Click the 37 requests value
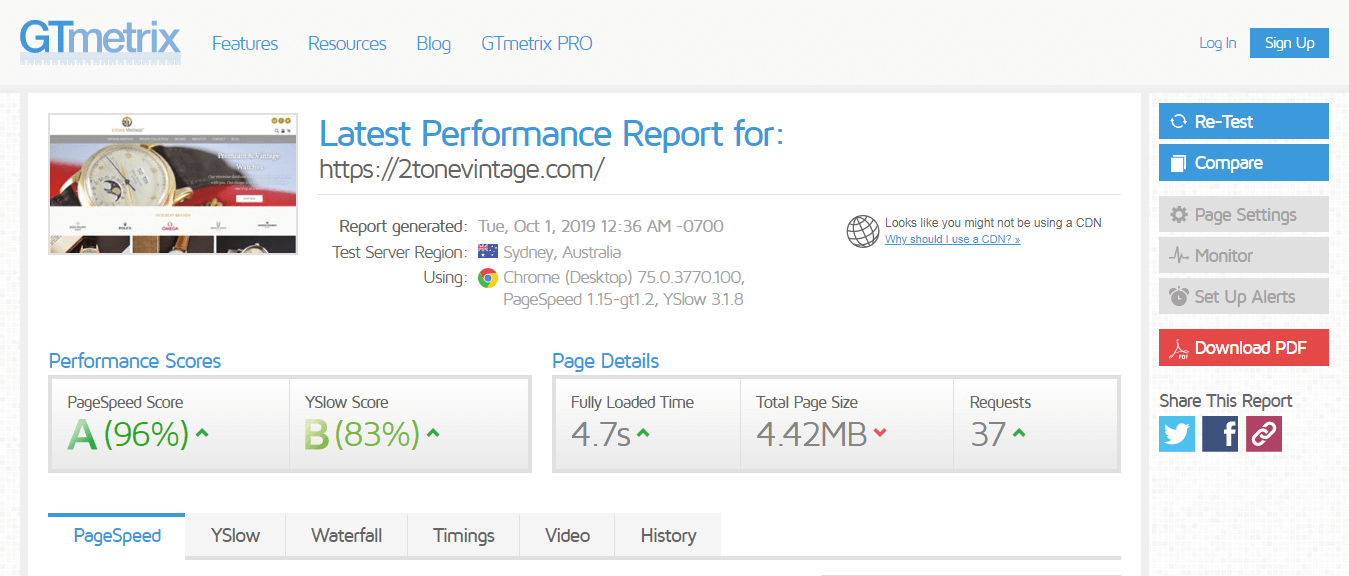 tap(988, 435)
